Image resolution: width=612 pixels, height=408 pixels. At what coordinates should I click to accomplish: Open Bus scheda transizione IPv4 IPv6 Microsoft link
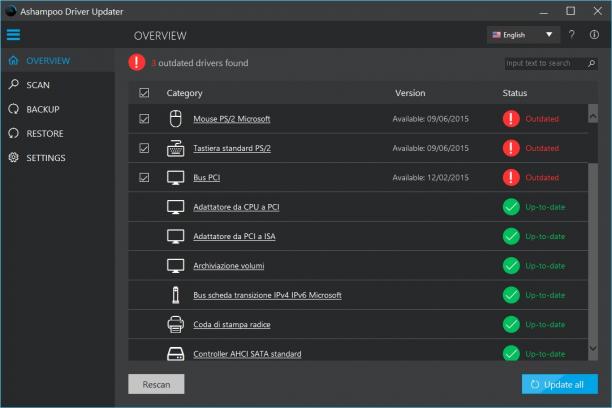[x=267, y=295]
